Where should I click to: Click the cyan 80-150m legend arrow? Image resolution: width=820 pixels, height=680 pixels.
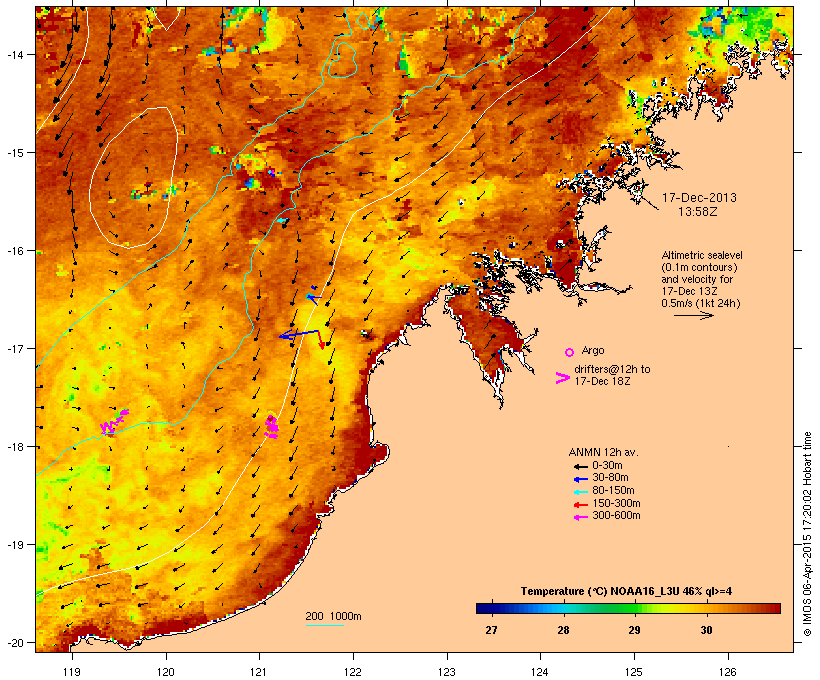point(580,492)
